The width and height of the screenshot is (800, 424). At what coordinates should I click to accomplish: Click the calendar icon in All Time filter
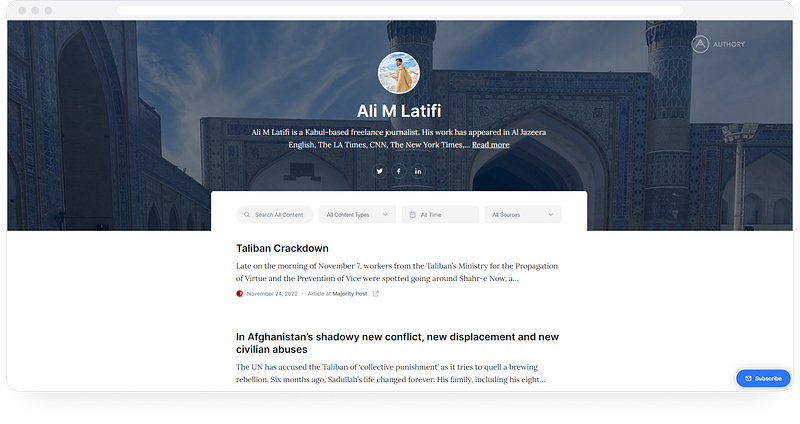click(412, 215)
